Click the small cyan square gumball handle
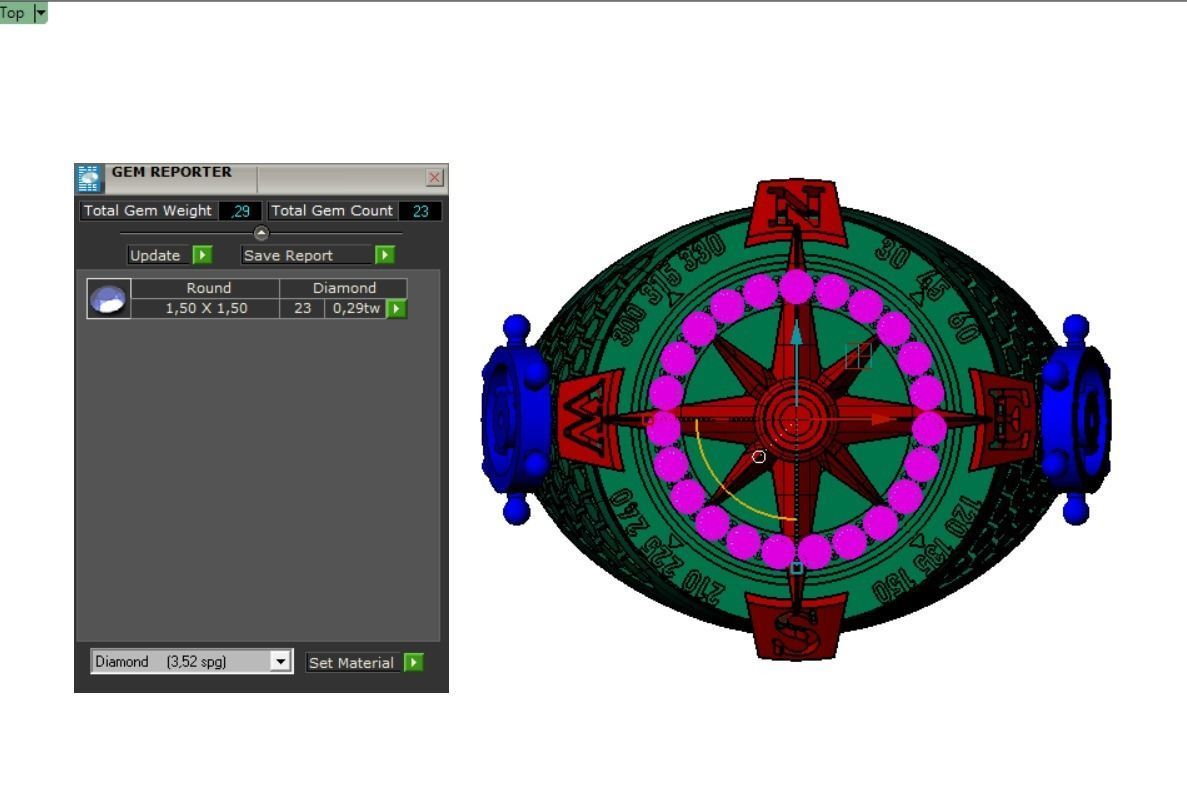 click(796, 568)
